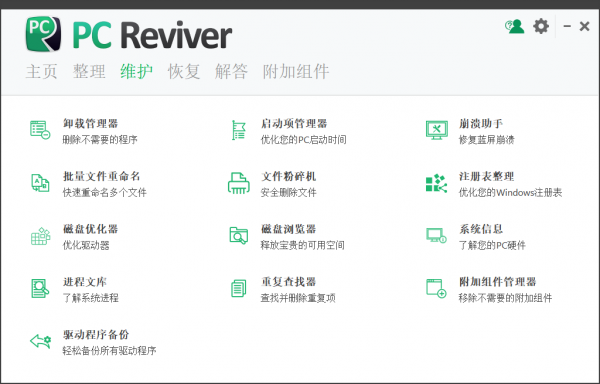
Task: Launch the Duplicate Finder icon (重复查找器)
Action: coord(238,288)
